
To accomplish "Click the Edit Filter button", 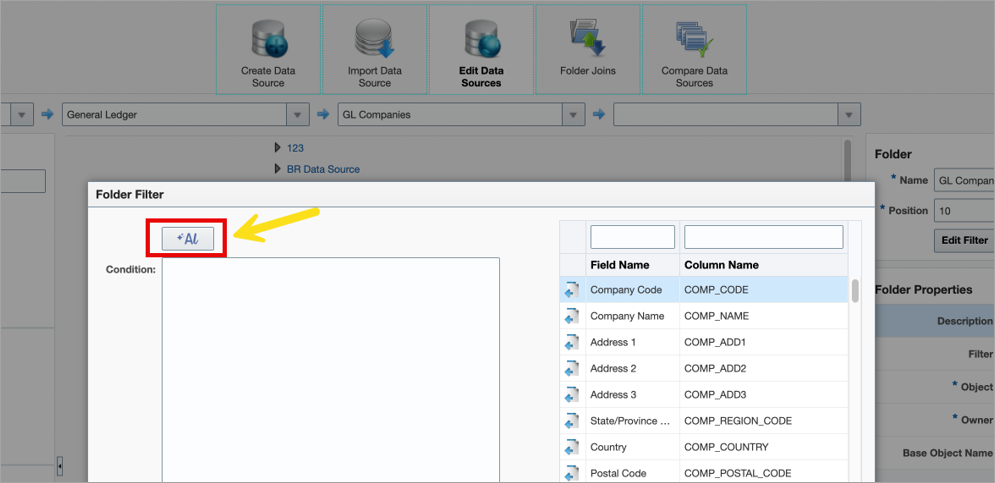I will tap(964, 240).
